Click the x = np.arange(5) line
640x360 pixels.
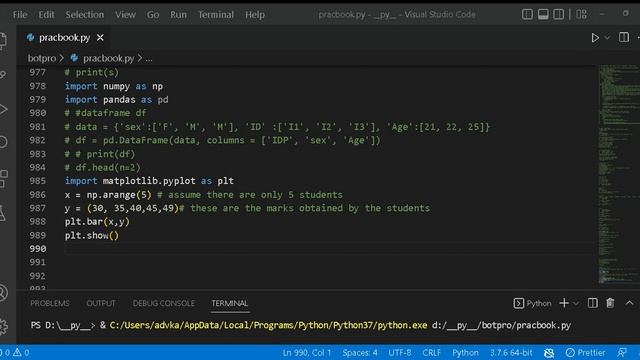[203, 195]
